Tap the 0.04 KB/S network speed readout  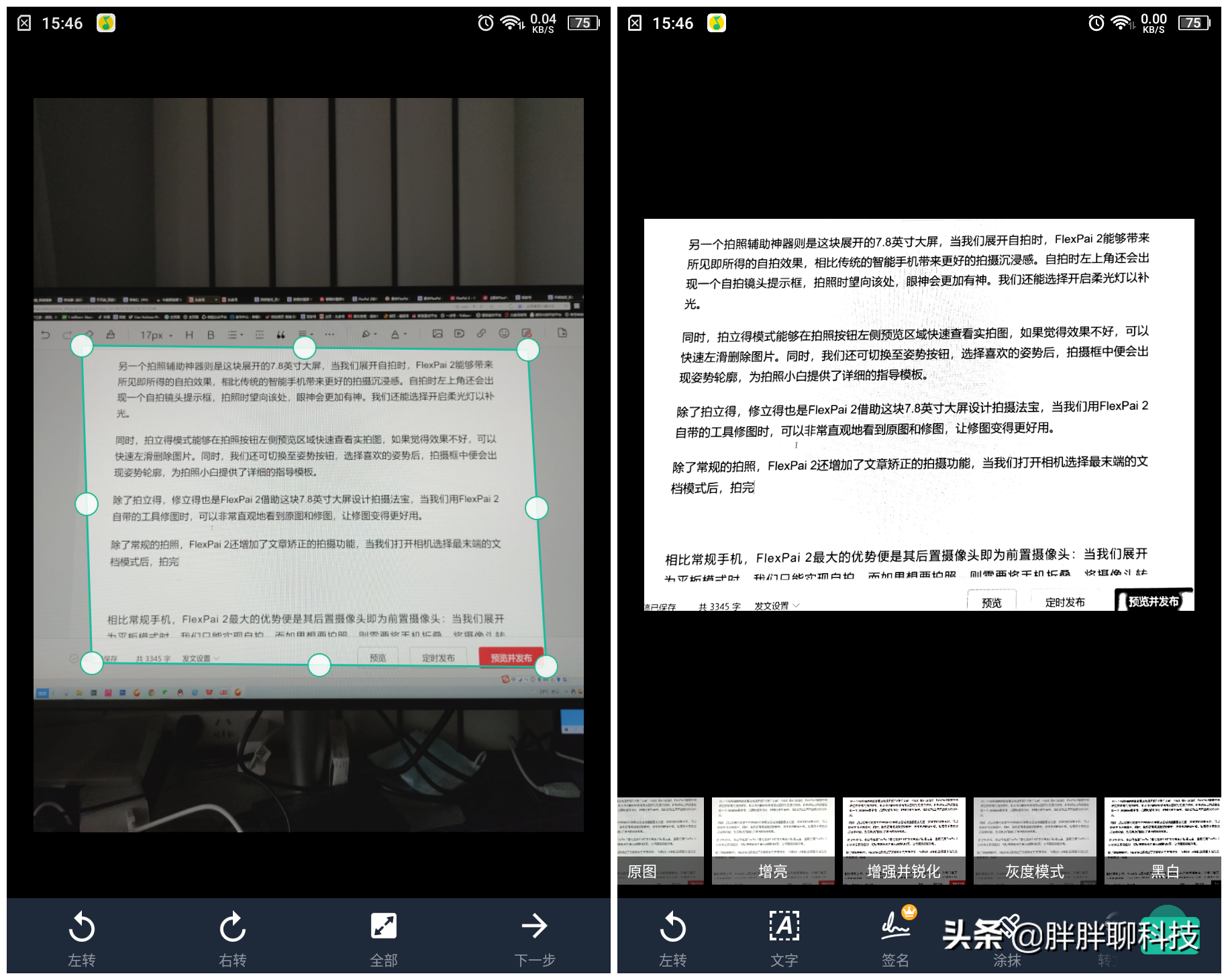click(x=543, y=23)
